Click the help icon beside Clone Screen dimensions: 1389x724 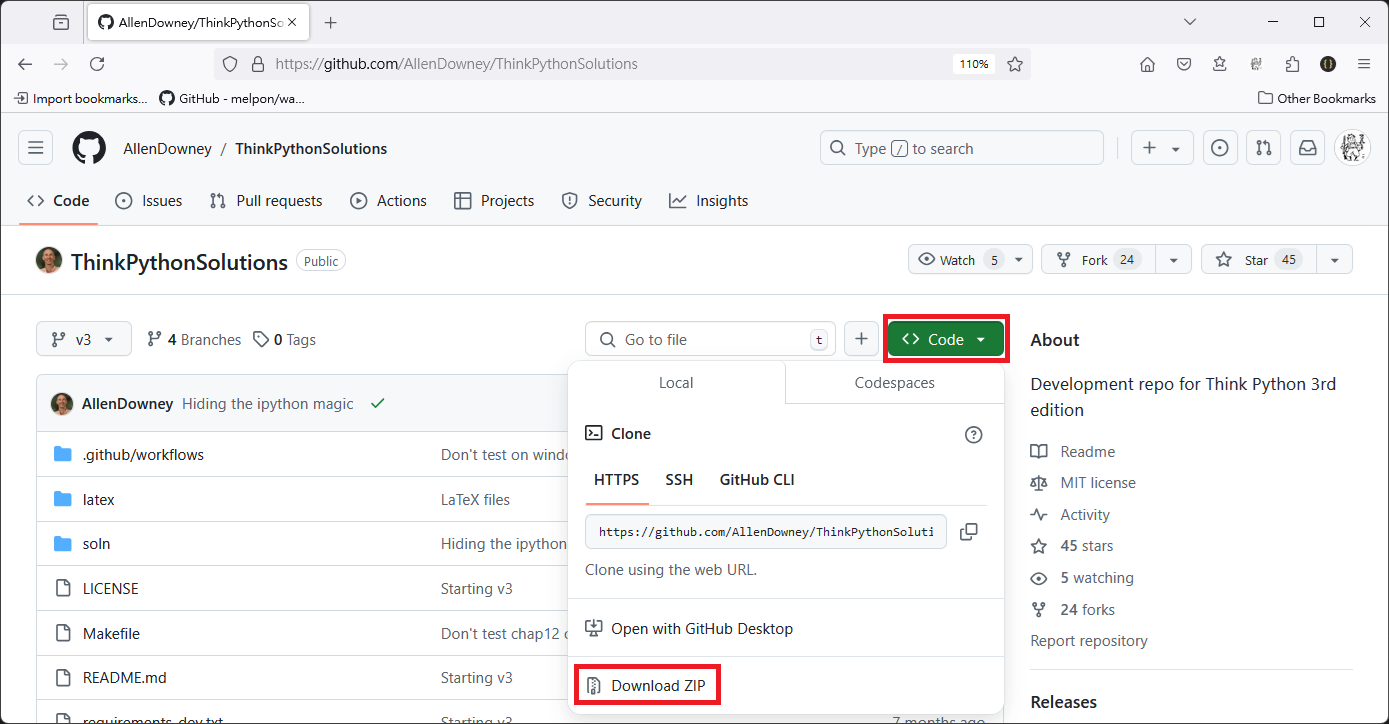973,434
